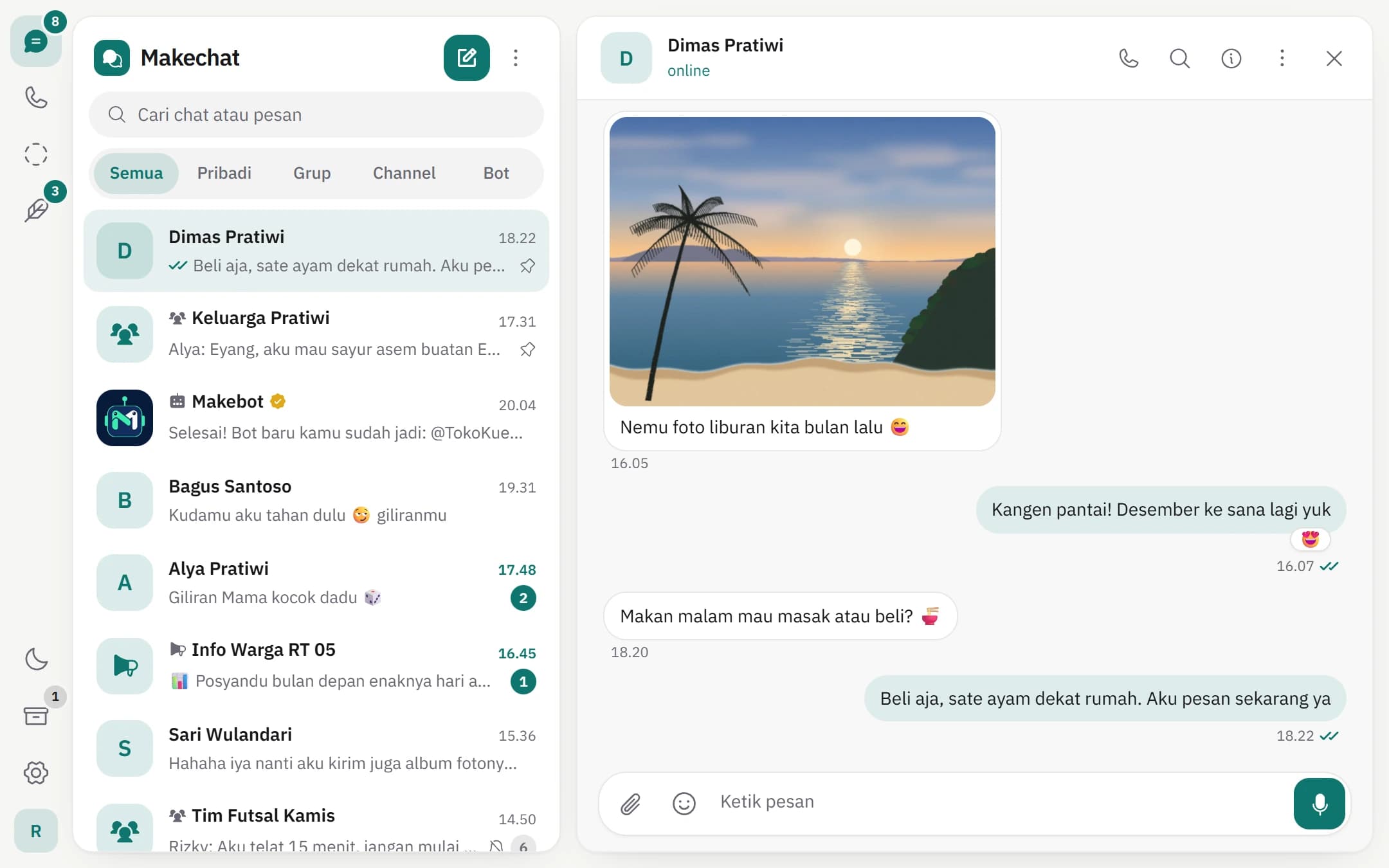Click the heart-eyes reaction on the message
Screen dimensions: 1389x868
pos(1311,539)
